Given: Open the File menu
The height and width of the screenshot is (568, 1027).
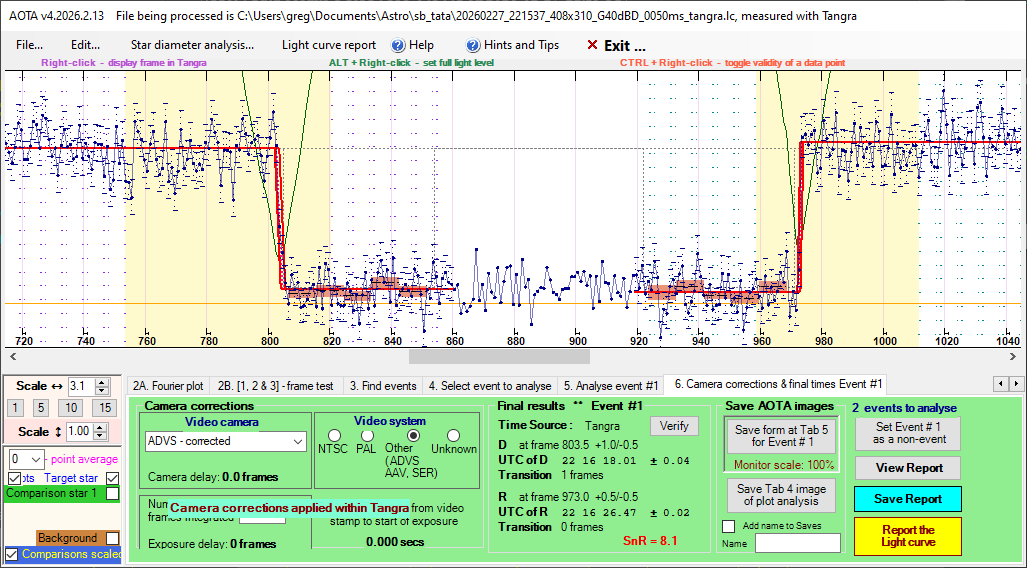Looking at the screenshot, I should [x=29, y=45].
